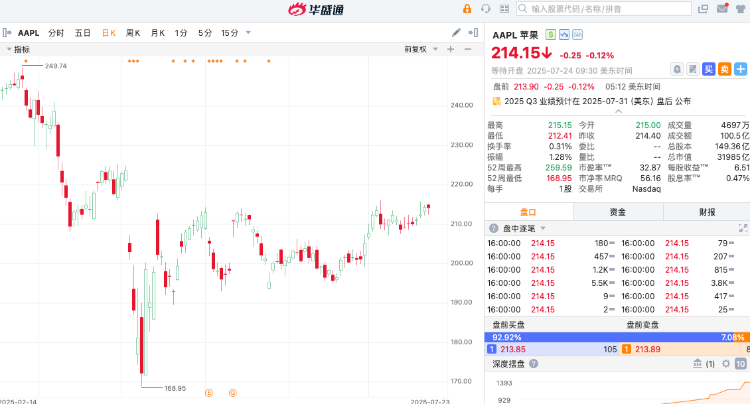Zoom out chart with minus icon
Viewport: 750px width, 404px height.
pyautogui.click(x=468, y=49)
